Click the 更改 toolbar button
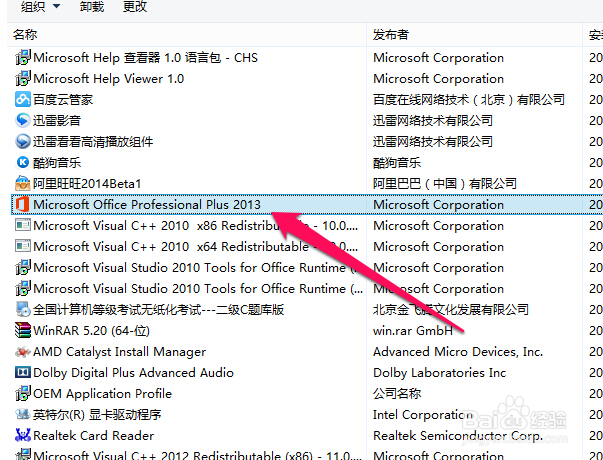The width and height of the screenshot is (603, 460). pyautogui.click(x=135, y=6)
